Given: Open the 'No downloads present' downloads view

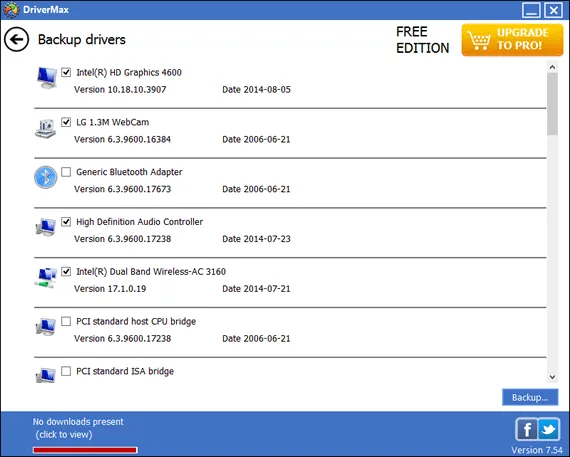Looking at the screenshot, I should (78, 428).
